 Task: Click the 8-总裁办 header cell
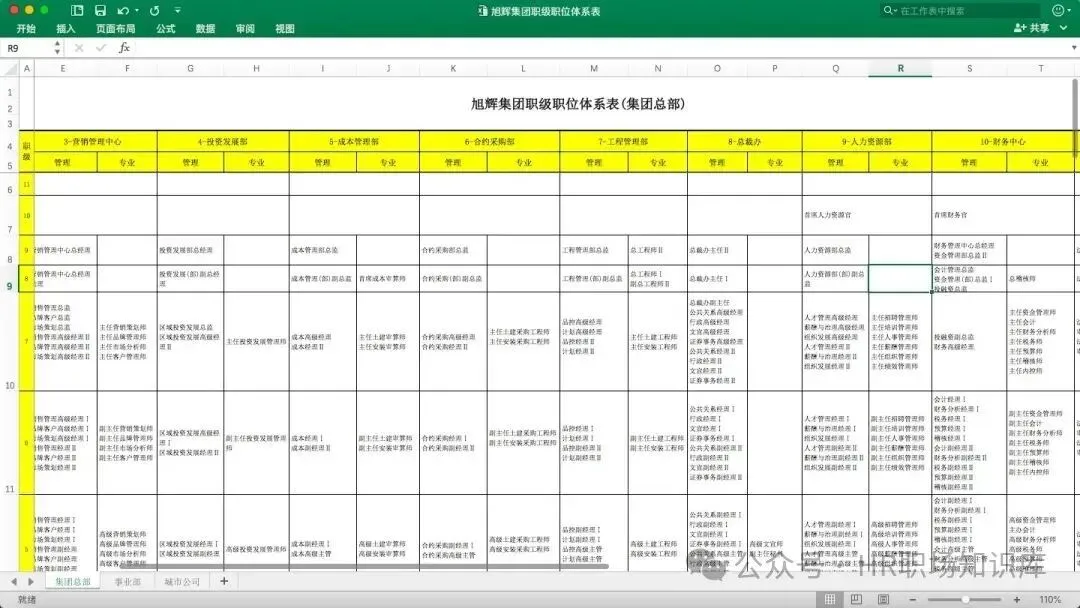coord(745,142)
